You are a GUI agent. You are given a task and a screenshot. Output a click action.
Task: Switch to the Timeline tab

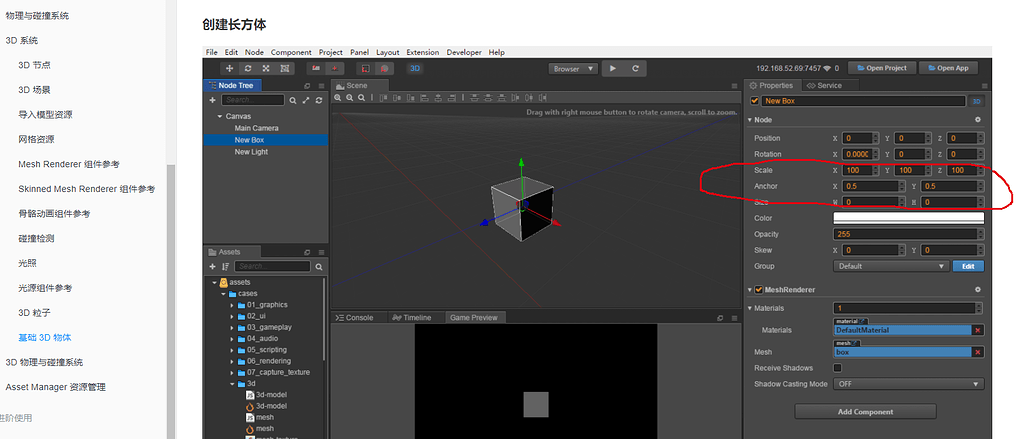pyautogui.click(x=412, y=317)
